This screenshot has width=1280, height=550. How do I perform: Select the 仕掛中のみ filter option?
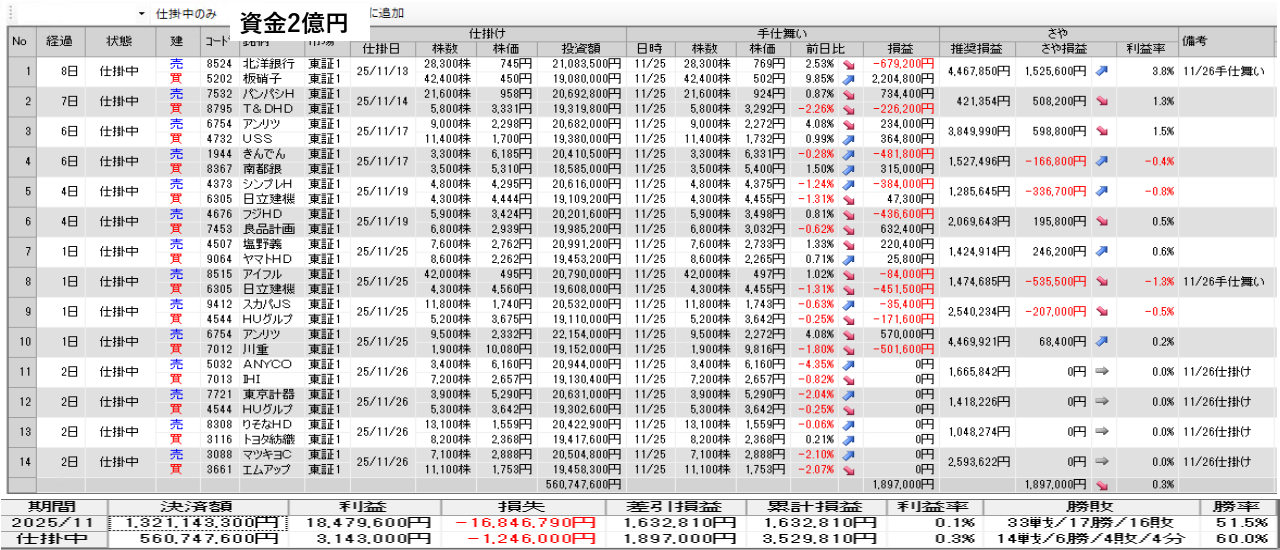(186, 14)
